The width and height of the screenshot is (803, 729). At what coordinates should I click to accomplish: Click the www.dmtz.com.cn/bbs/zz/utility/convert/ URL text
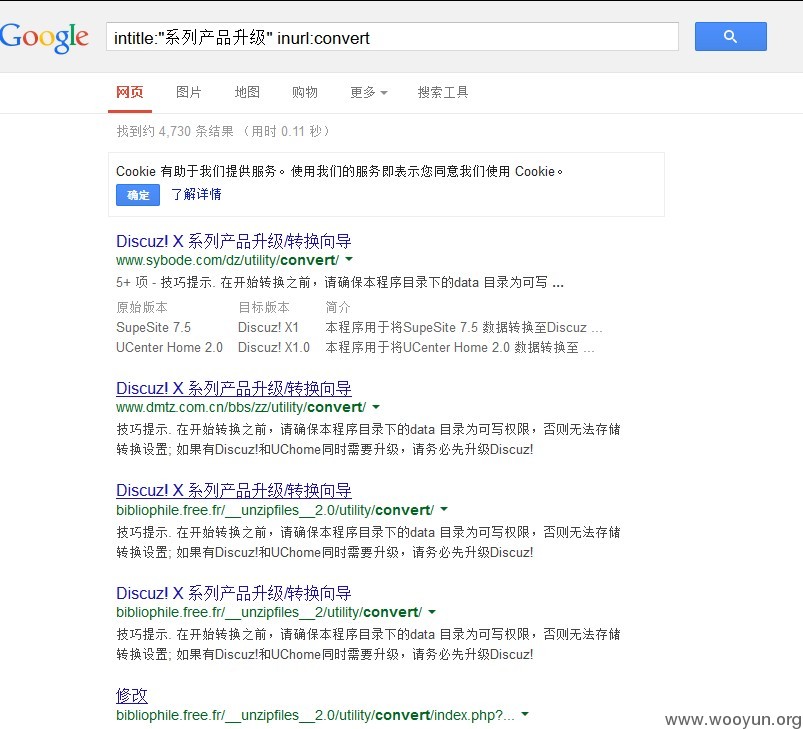[x=241, y=408]
